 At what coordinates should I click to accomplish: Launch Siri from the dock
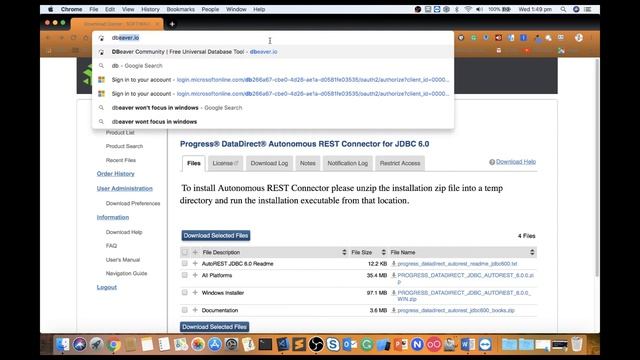(80, 344)
